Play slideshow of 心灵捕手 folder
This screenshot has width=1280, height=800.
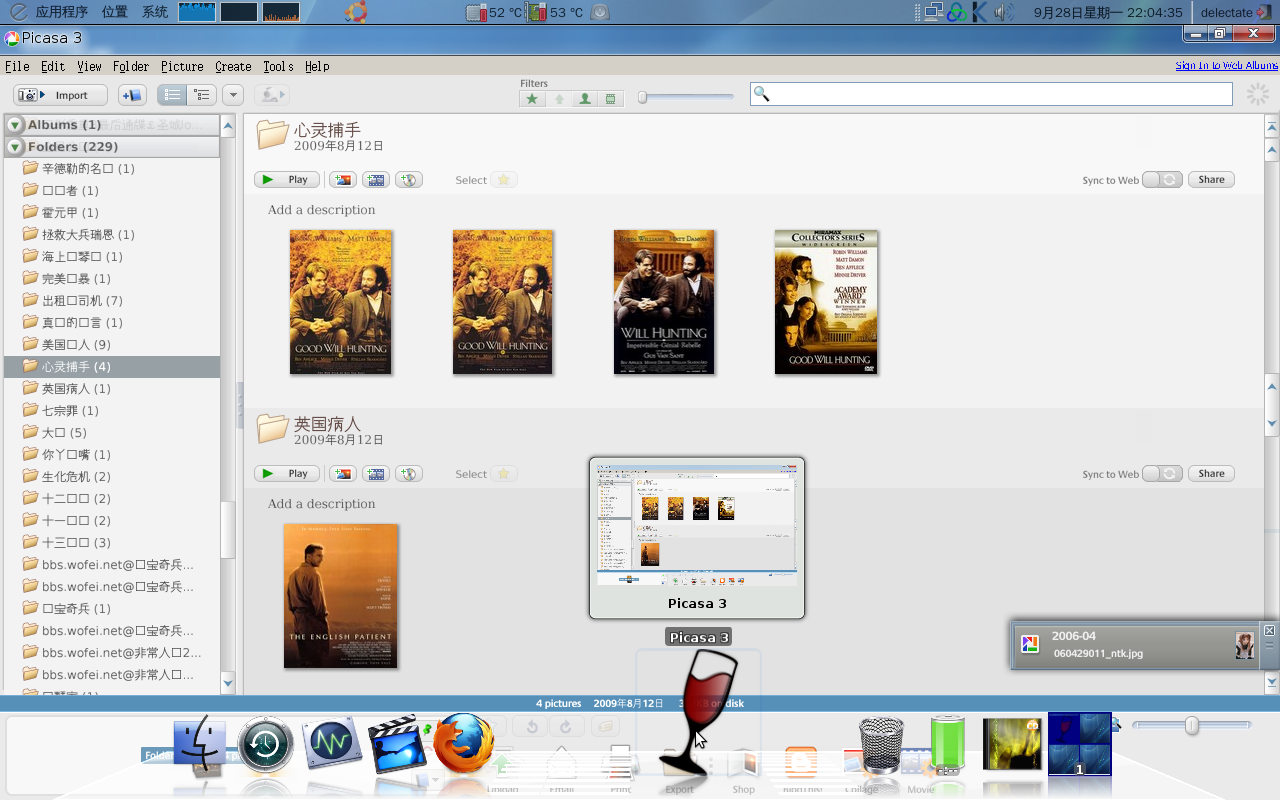pos(287,180)
